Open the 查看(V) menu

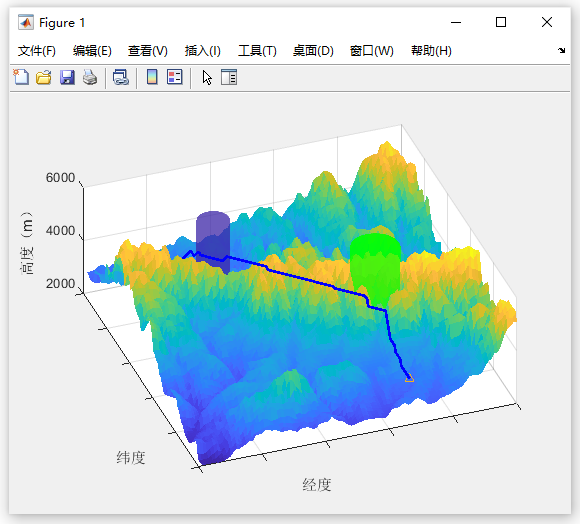coord(148,51)
